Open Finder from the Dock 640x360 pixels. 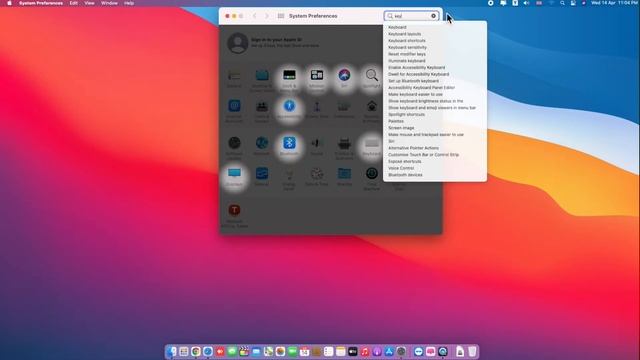[x=171, y=351]
